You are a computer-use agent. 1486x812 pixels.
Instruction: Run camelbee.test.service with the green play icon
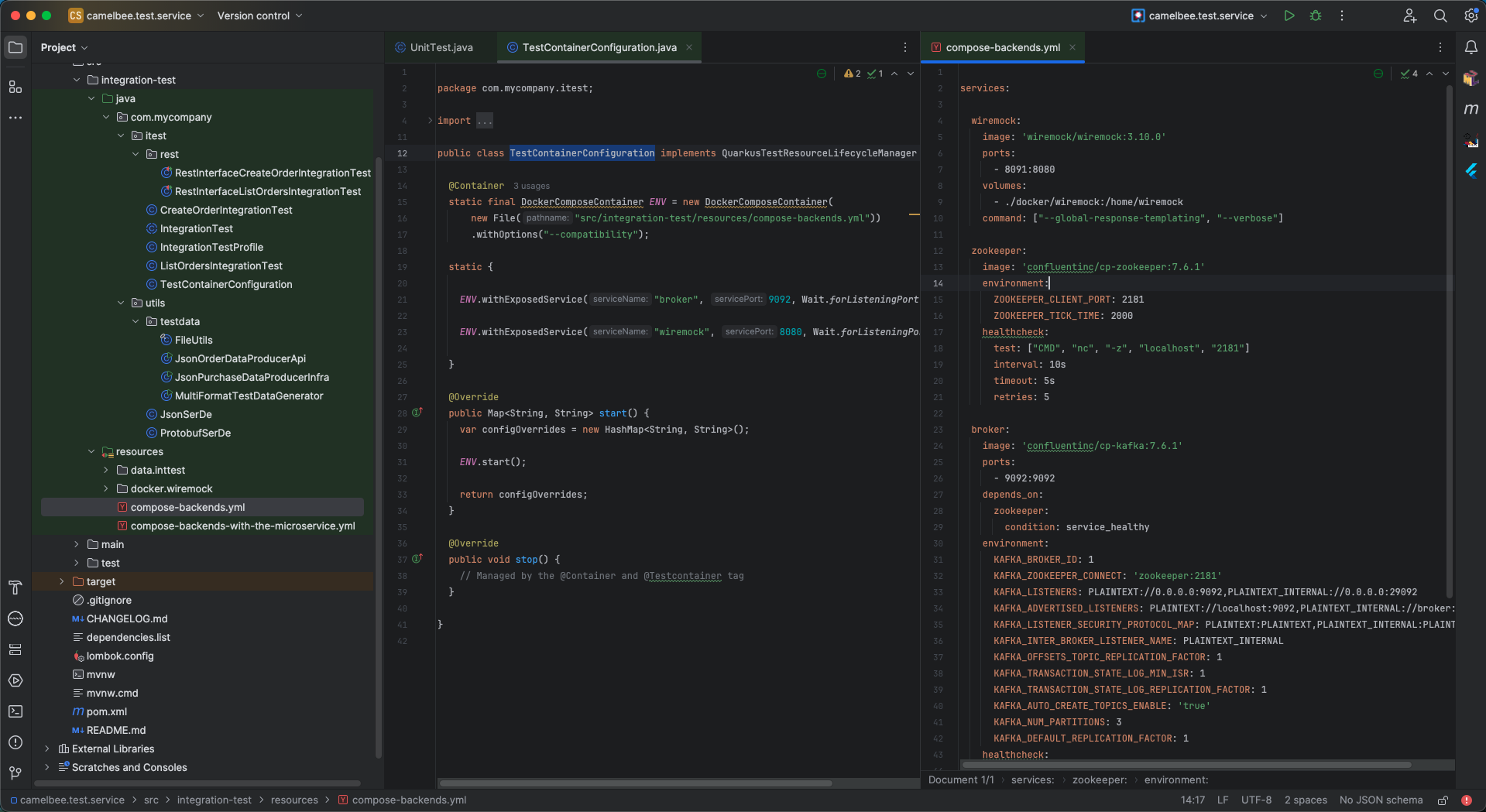[x=1289, y=15]
